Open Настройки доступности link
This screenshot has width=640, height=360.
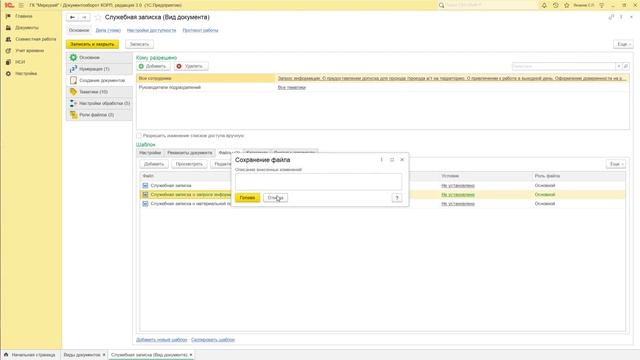(151, 30)
